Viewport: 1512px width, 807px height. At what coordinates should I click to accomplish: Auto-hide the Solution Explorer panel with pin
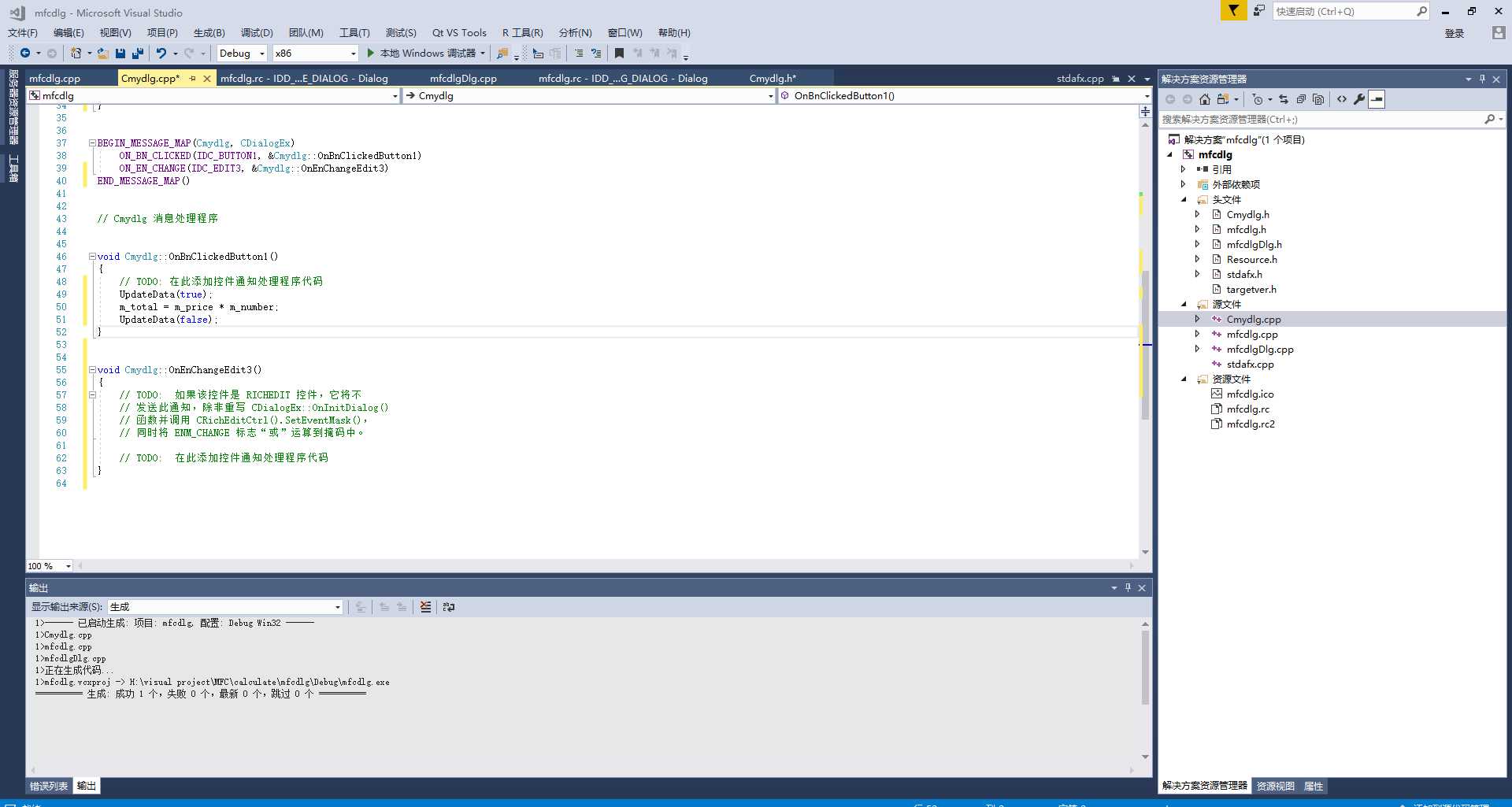(1482, 79)
